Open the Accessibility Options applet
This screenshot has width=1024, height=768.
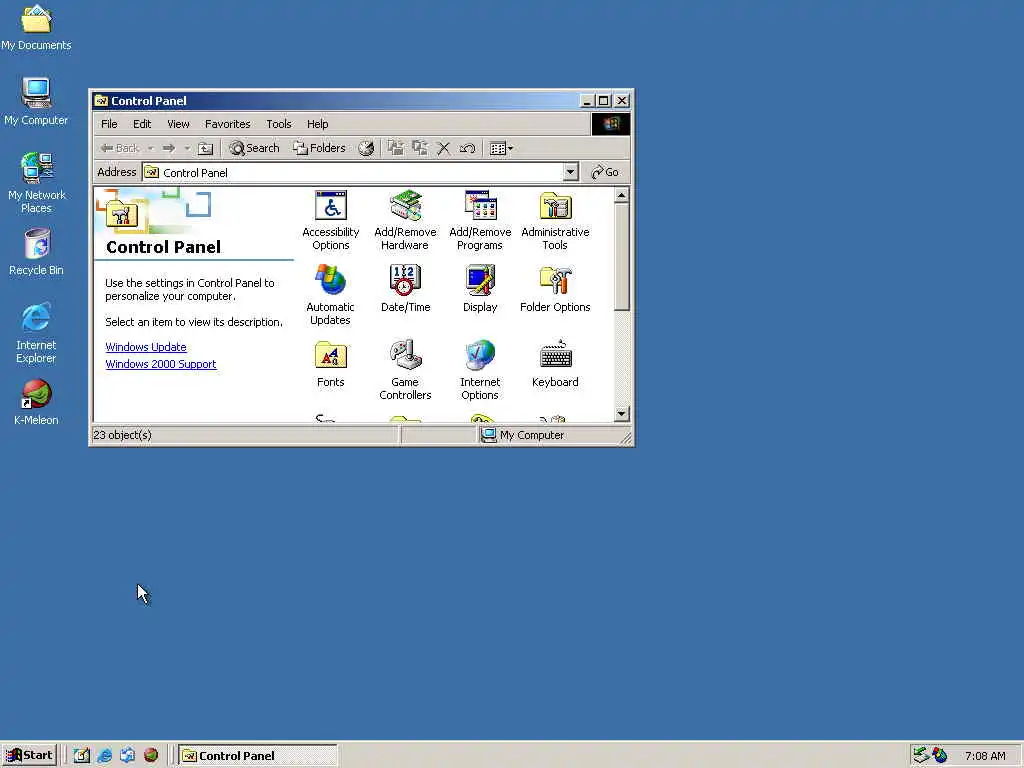click(330, 220)
